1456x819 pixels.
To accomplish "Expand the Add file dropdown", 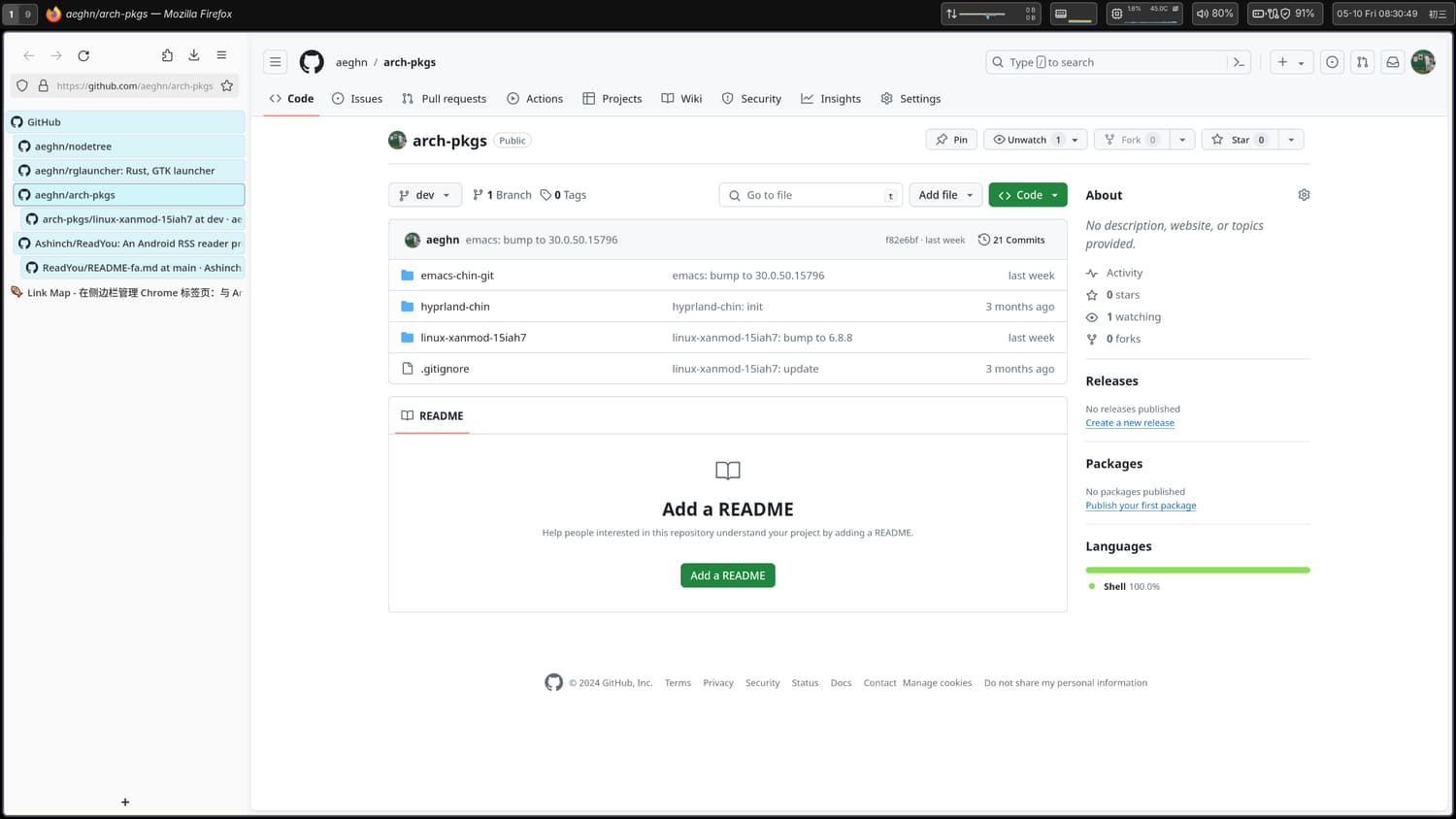I will coord(945,195).
